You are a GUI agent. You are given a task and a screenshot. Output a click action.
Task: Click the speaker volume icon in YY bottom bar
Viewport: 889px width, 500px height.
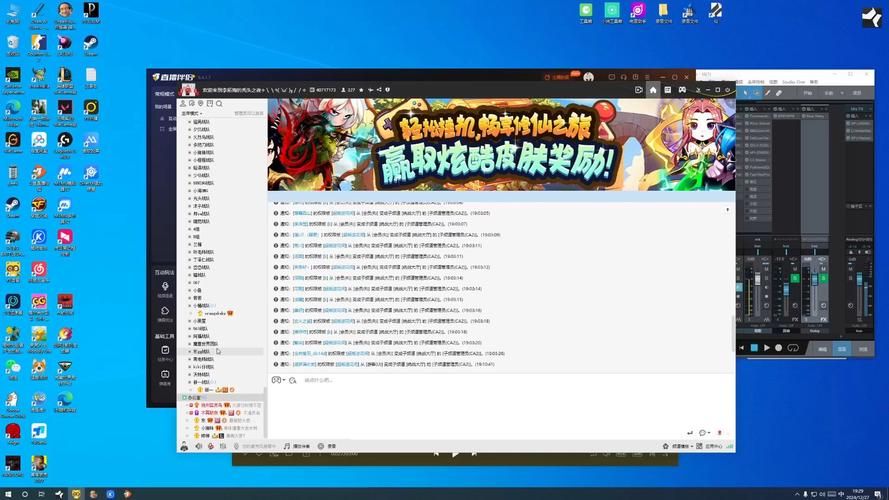click(199, 446)
